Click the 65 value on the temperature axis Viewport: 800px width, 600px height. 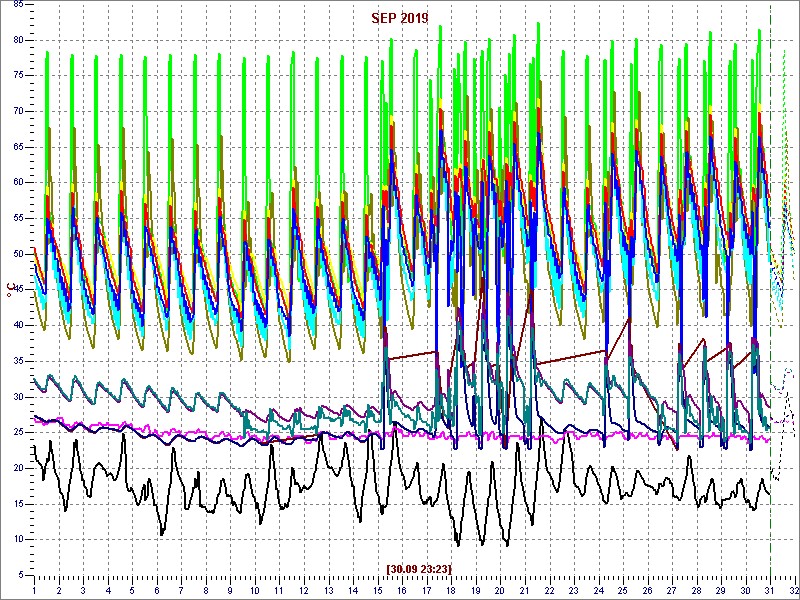[17, 147]
